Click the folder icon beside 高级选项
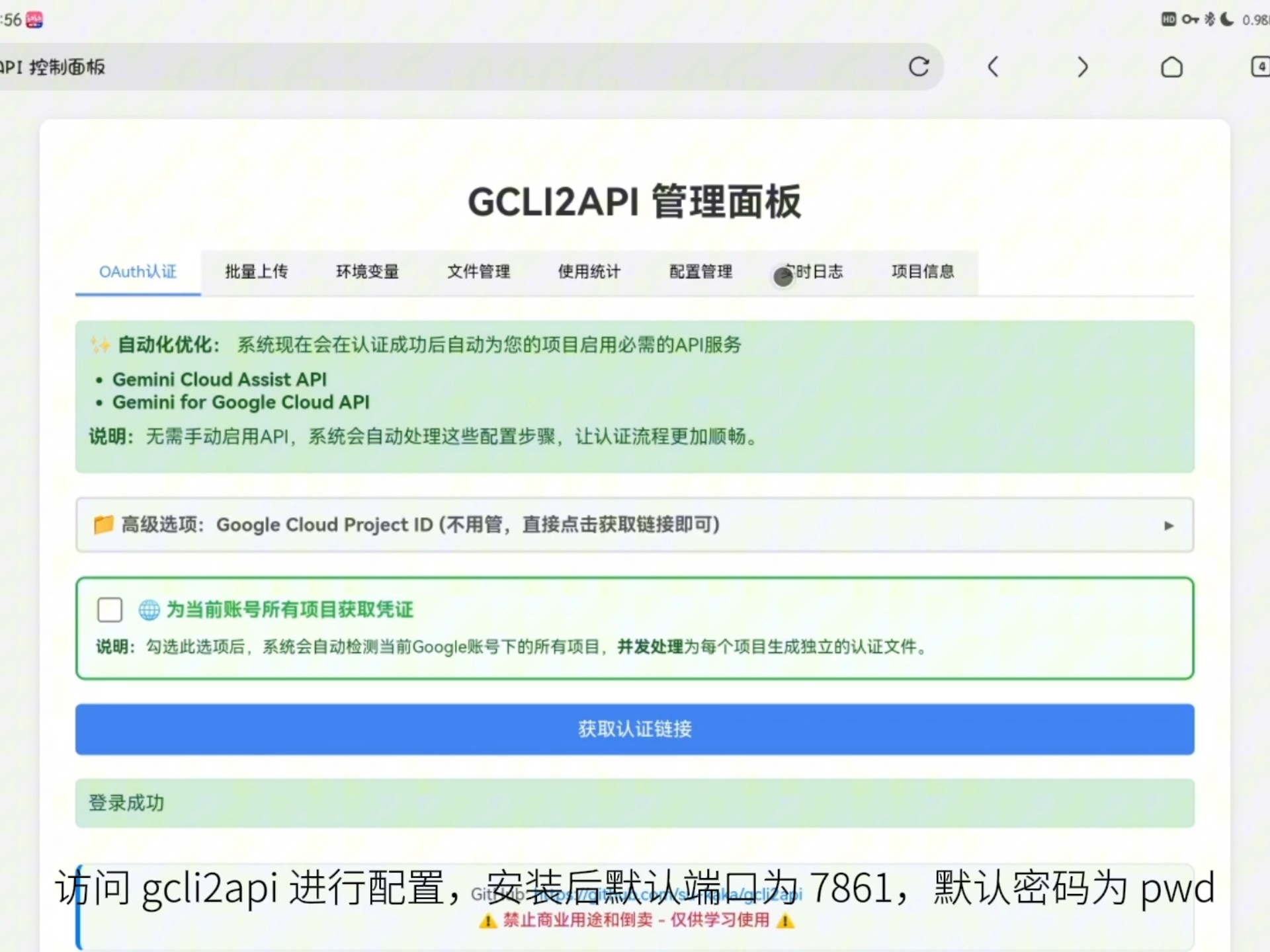This screenshot has height=952, width=1270. 103,525
